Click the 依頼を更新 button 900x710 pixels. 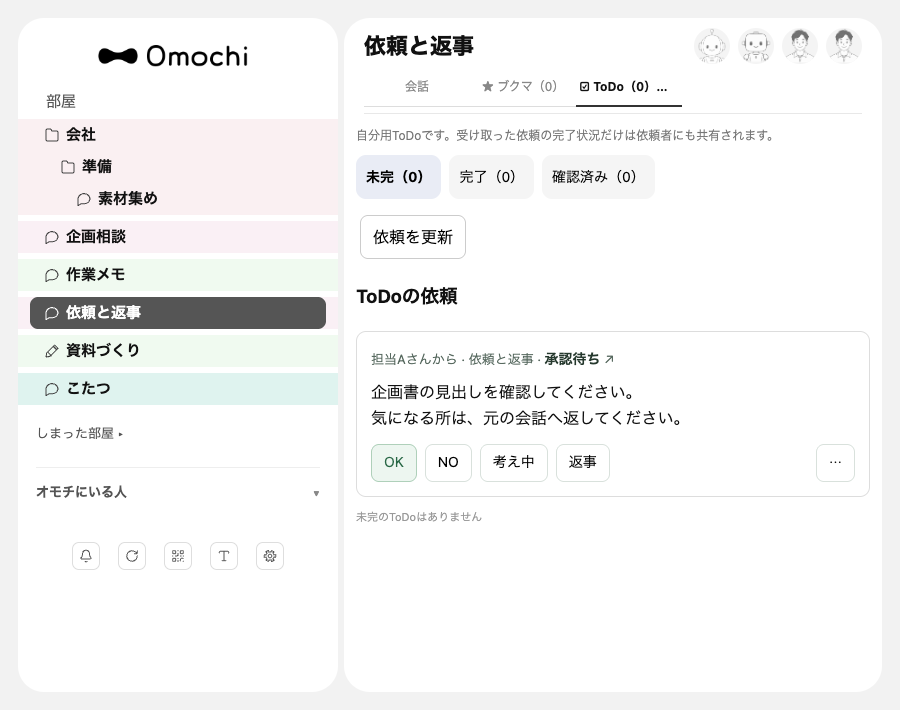(x=413, y=237)
